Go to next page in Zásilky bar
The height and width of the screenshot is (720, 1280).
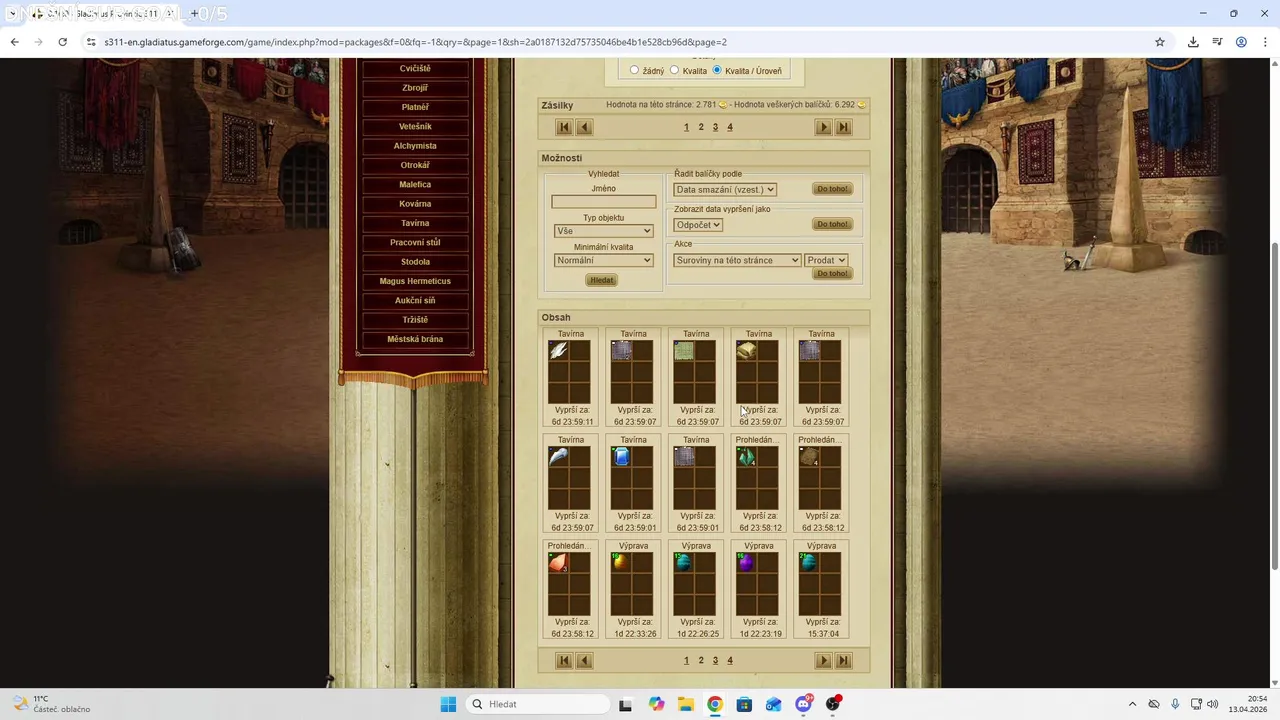point(823,127)
